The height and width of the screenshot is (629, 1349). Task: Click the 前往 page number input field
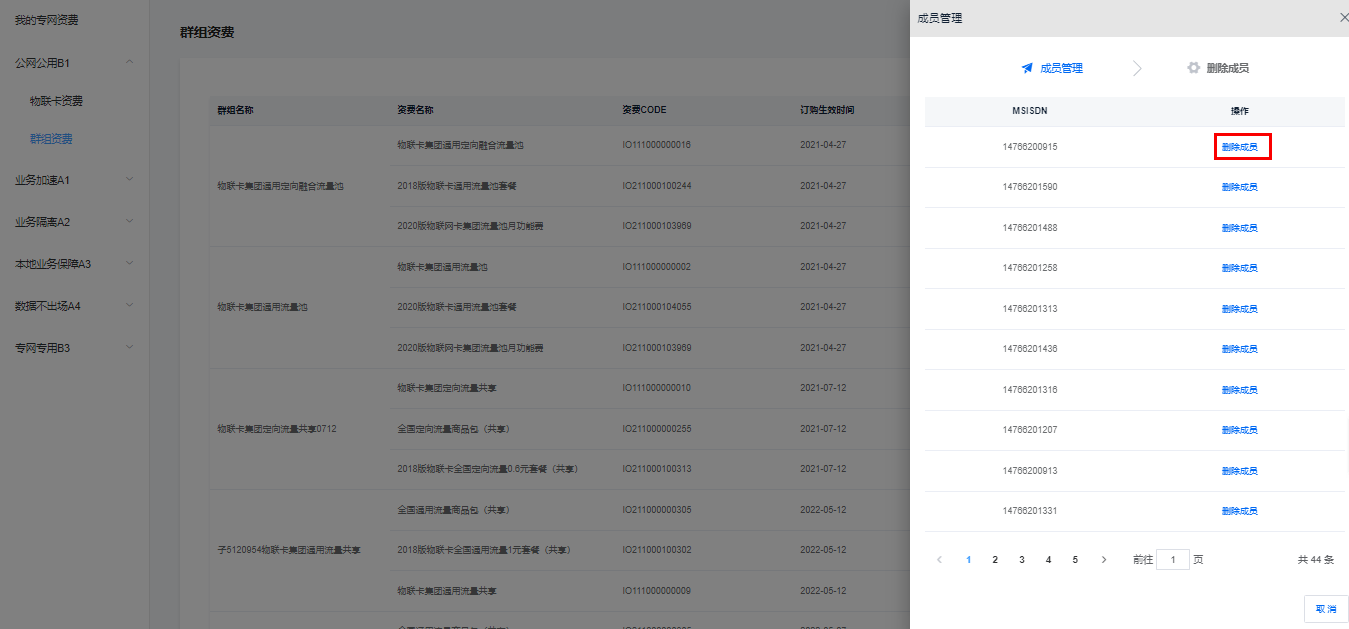point(1172,560)
